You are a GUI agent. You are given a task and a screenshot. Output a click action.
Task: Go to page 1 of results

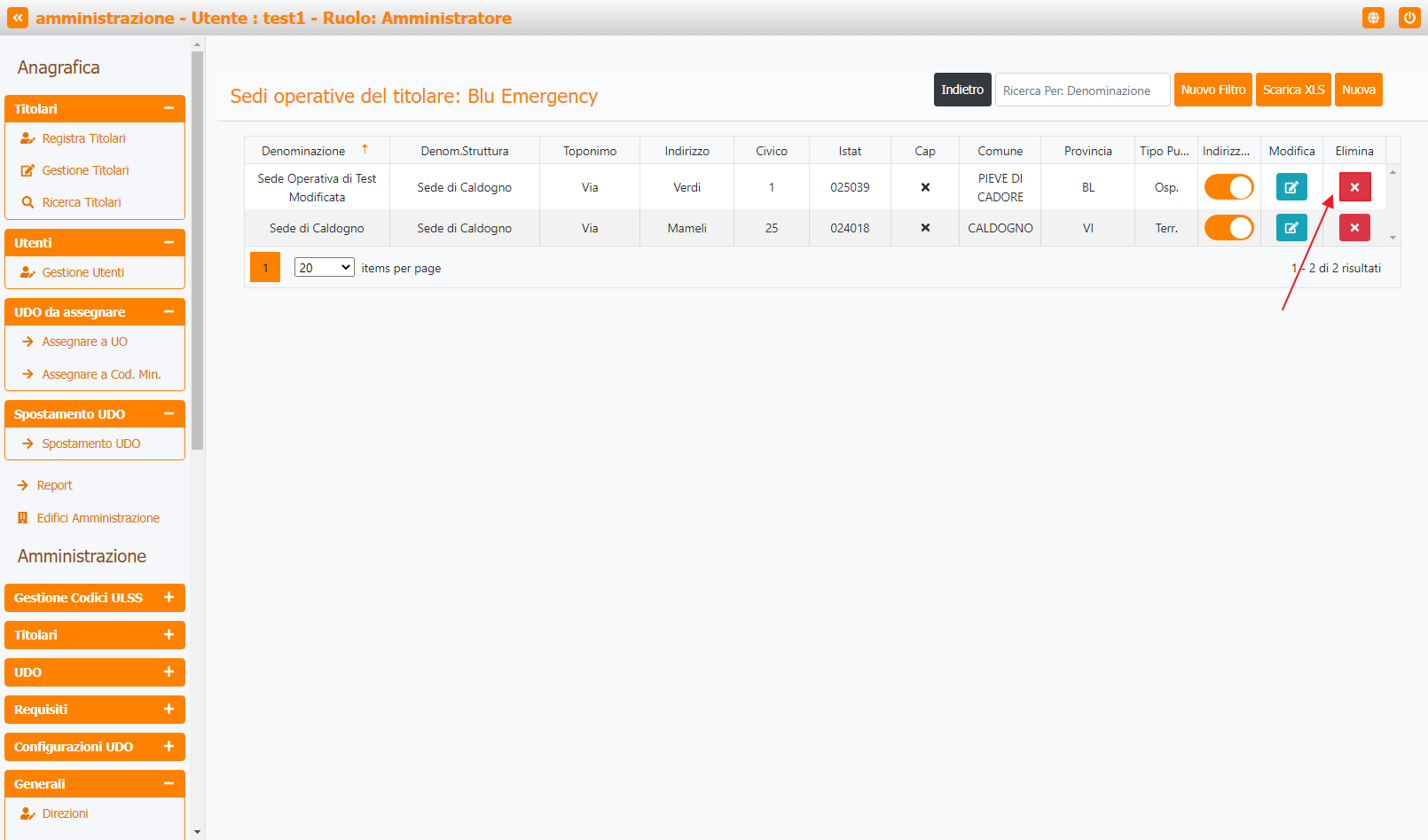[265, 267]
